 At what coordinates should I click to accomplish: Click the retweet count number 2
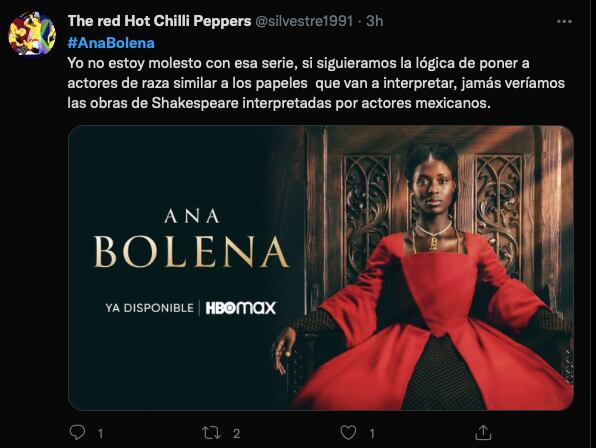pyautogui.click(x=236, y=434)
